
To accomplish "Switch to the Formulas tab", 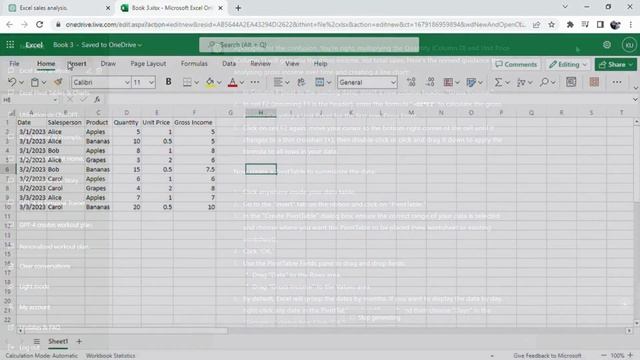I will pyautogui.click(x=194, y=64).
